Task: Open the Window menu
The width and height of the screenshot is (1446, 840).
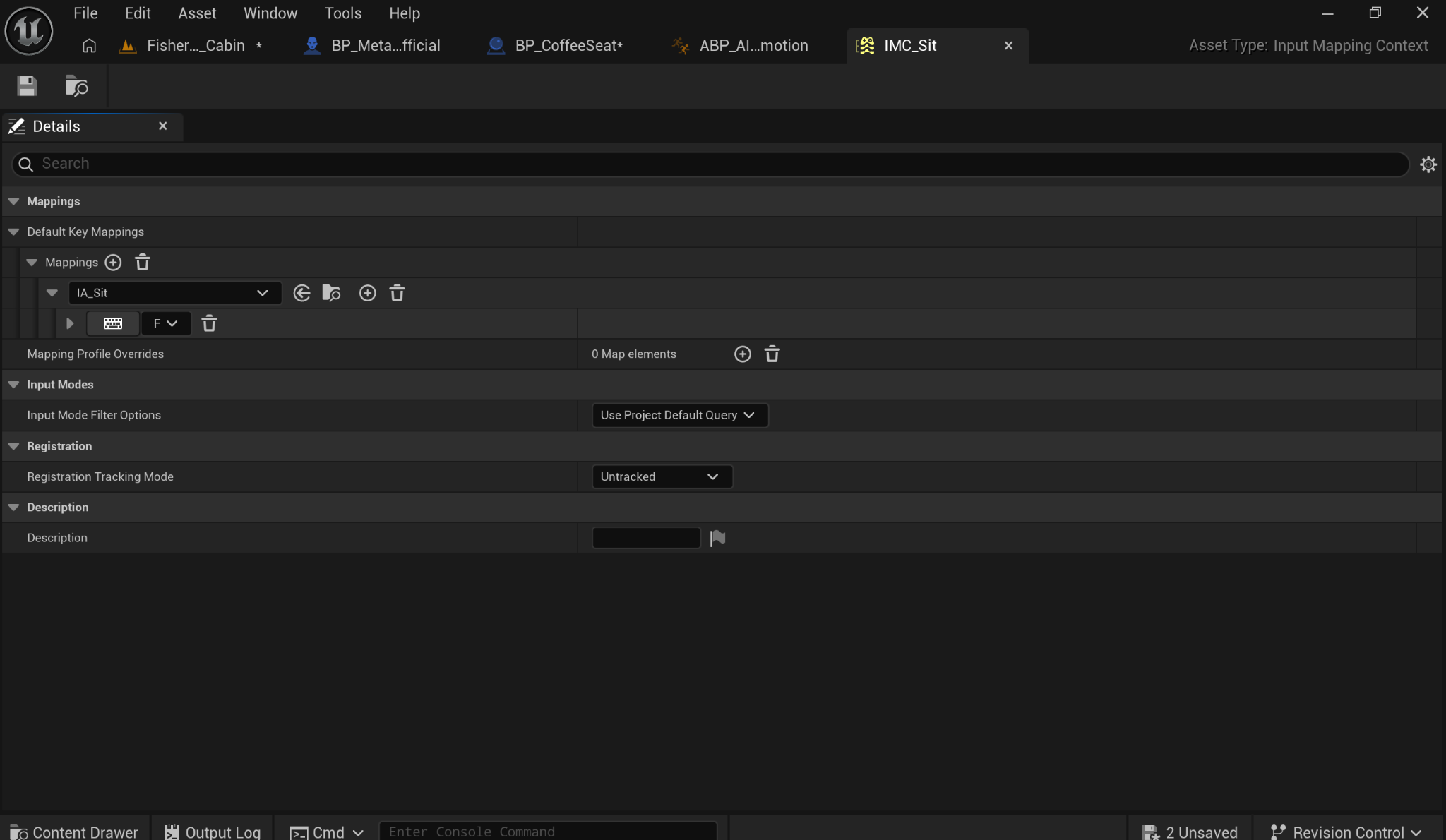Action: click(x=270, y=13)
